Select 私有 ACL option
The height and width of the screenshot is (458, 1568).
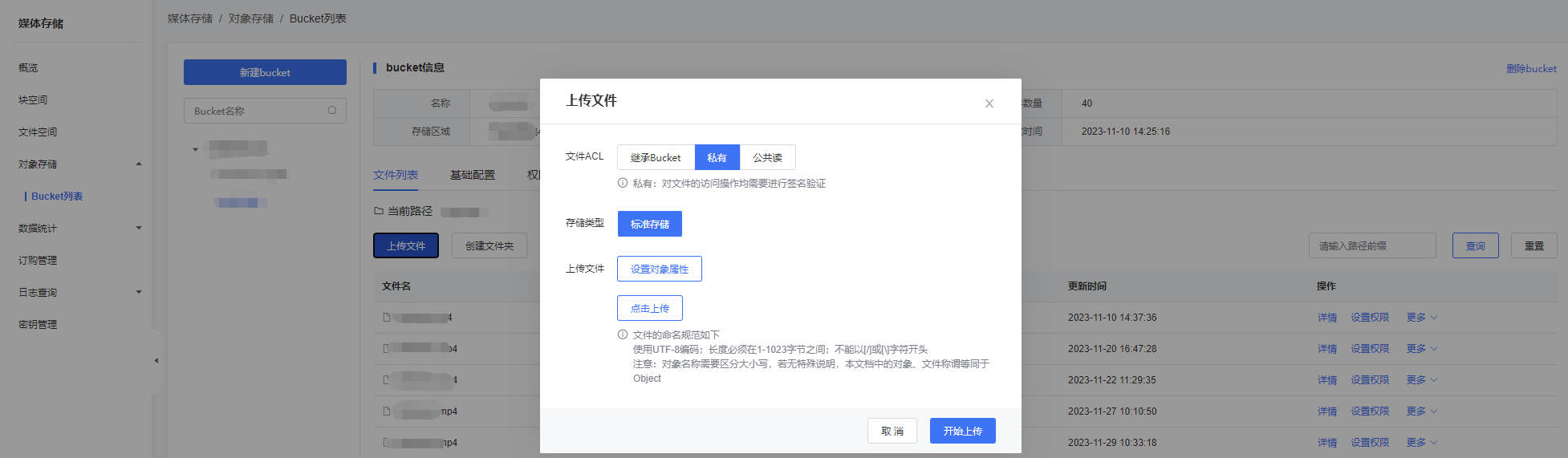click(x=717, y=157)
